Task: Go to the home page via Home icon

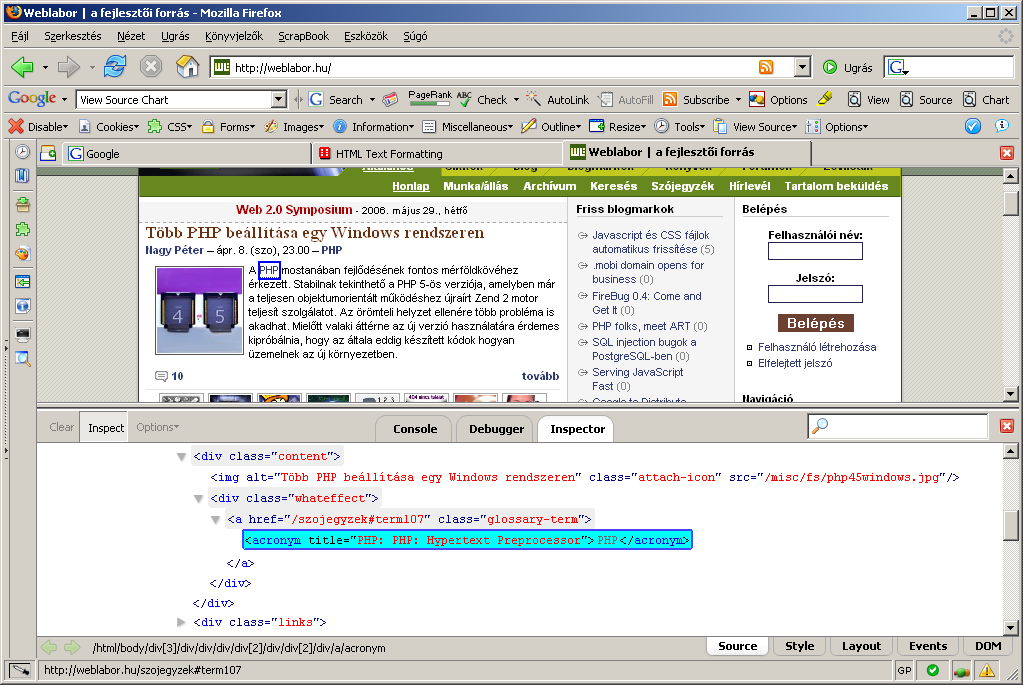Action: click(187, 67)
